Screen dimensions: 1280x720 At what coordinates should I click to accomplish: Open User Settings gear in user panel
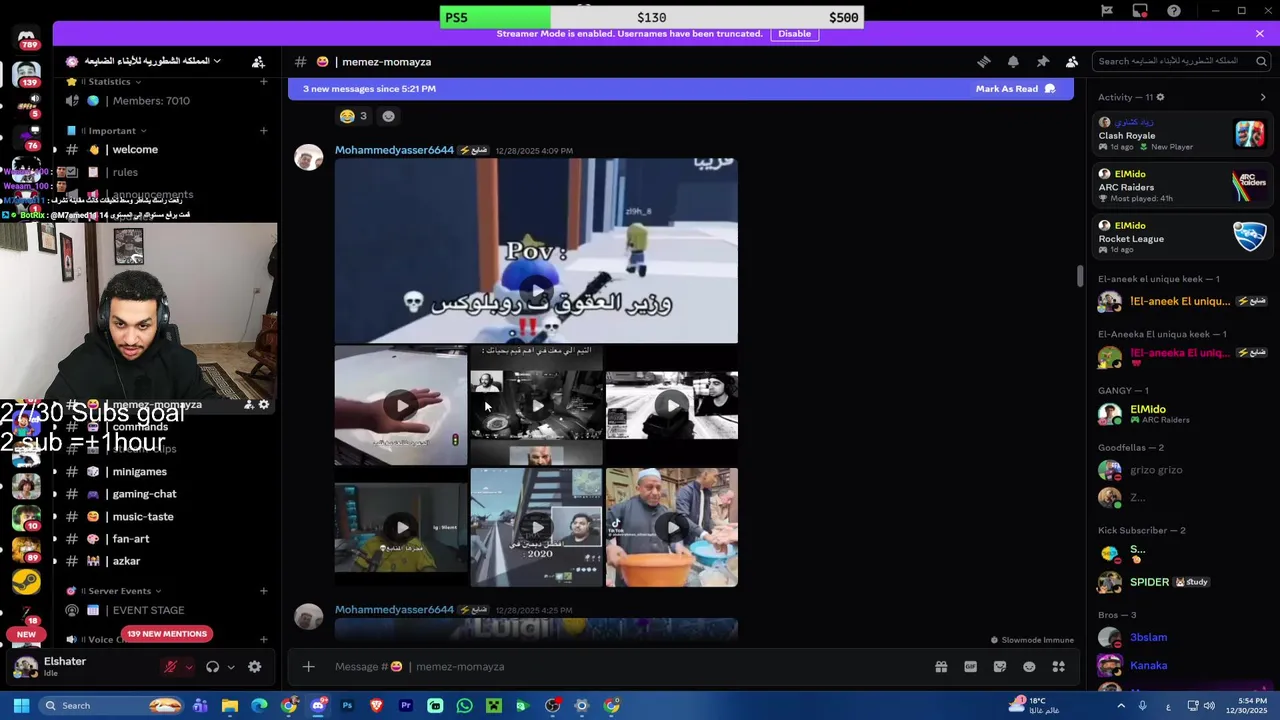pyautogui.click(x=255, y=667)
